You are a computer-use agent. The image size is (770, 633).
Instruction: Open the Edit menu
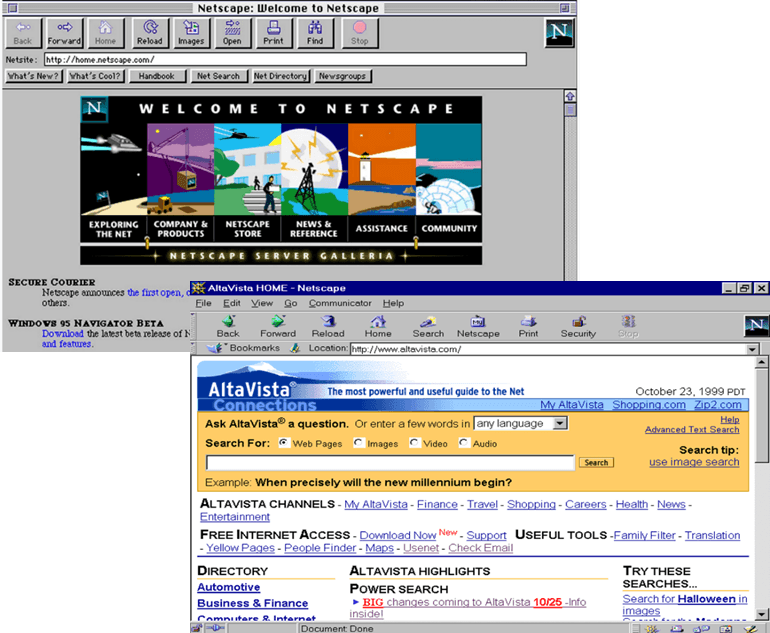click(232, 303)
